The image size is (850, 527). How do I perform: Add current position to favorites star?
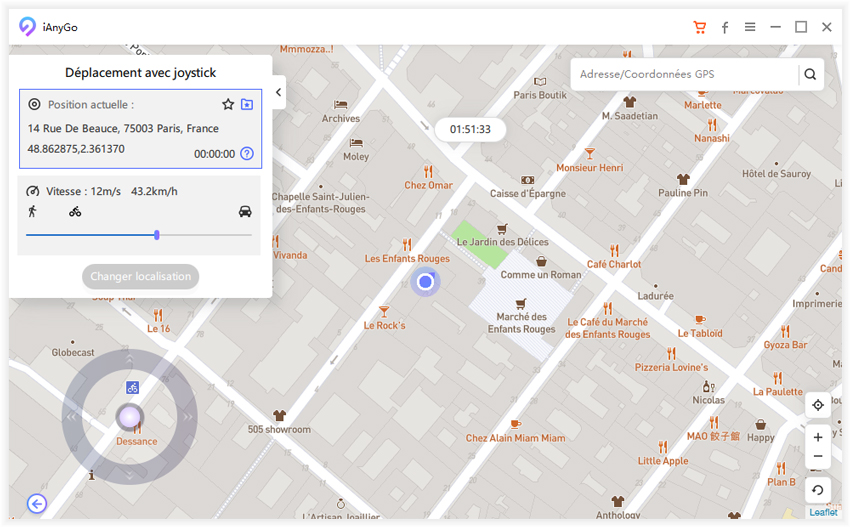coord(228,104)
